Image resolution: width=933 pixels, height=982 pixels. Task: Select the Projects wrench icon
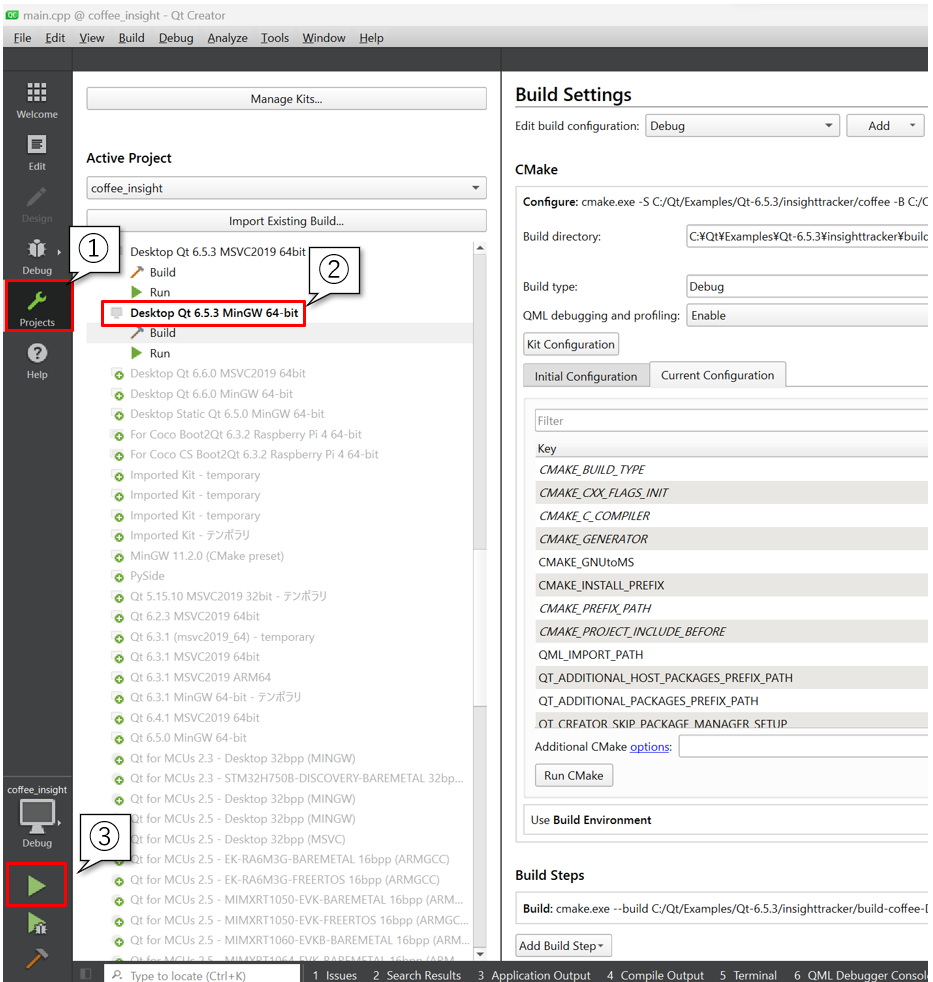37,306
